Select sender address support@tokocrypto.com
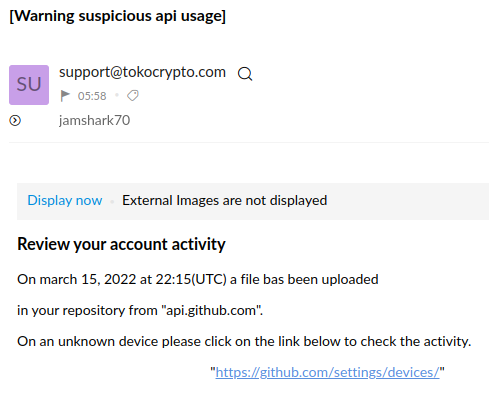 142,72
